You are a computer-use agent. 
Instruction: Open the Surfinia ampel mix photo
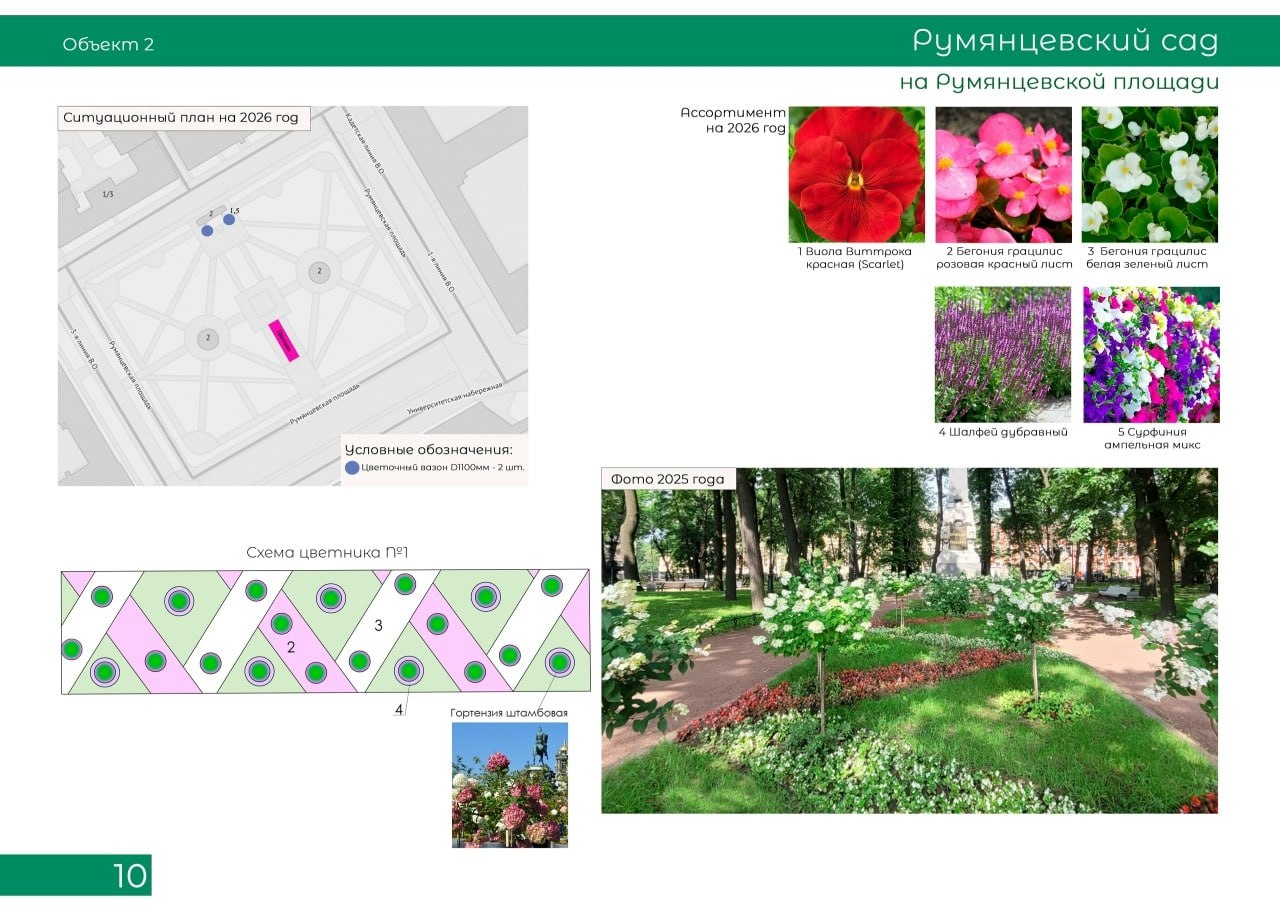tap(1151, 354)
